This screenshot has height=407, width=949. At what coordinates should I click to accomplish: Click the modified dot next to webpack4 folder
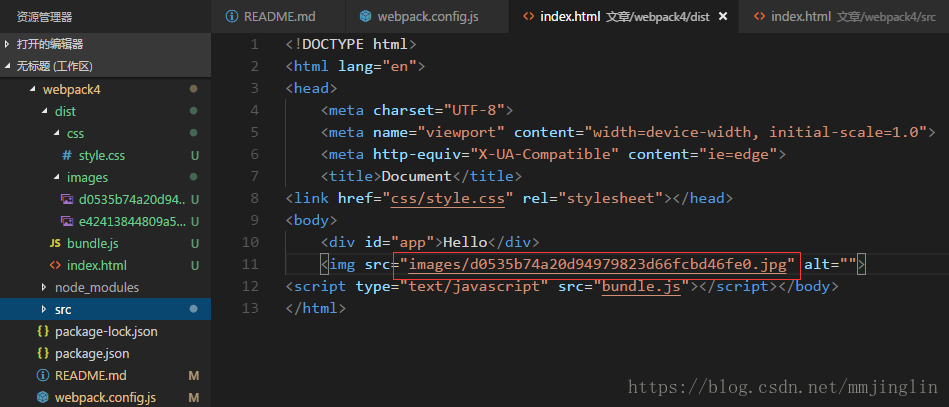pyautogui.click(x=194, y=89)
